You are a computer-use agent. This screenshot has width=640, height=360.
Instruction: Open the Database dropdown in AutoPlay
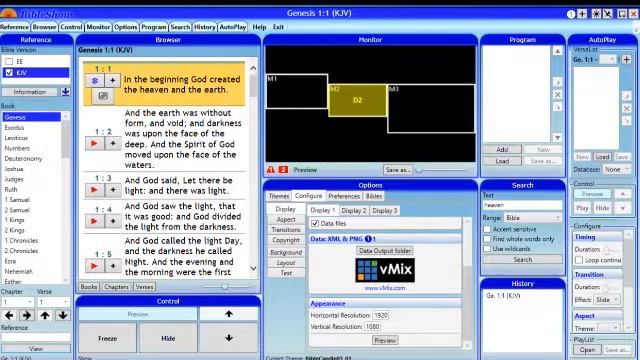(x=617, y=169)
